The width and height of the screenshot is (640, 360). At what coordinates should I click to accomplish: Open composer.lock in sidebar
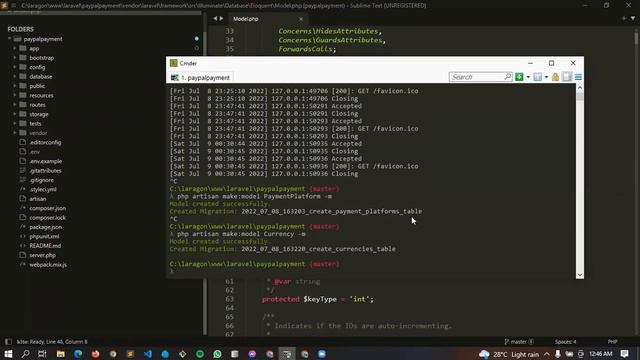(x=47, y=218)
